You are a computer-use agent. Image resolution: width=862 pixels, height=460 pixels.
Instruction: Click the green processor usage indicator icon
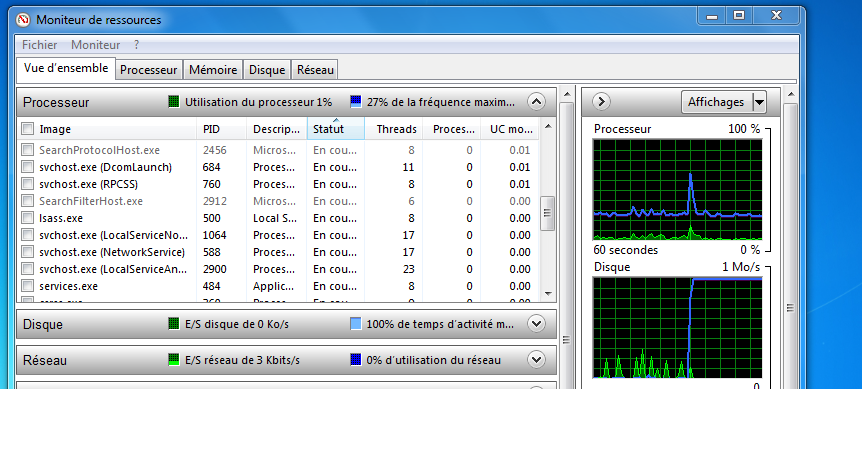coord(174,102)
